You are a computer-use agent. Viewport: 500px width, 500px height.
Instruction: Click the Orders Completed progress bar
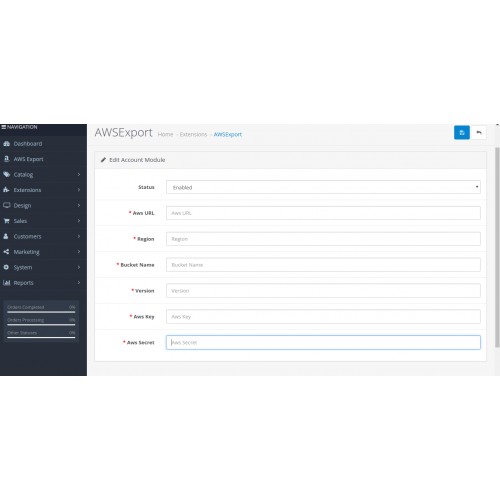coord(41,312)
